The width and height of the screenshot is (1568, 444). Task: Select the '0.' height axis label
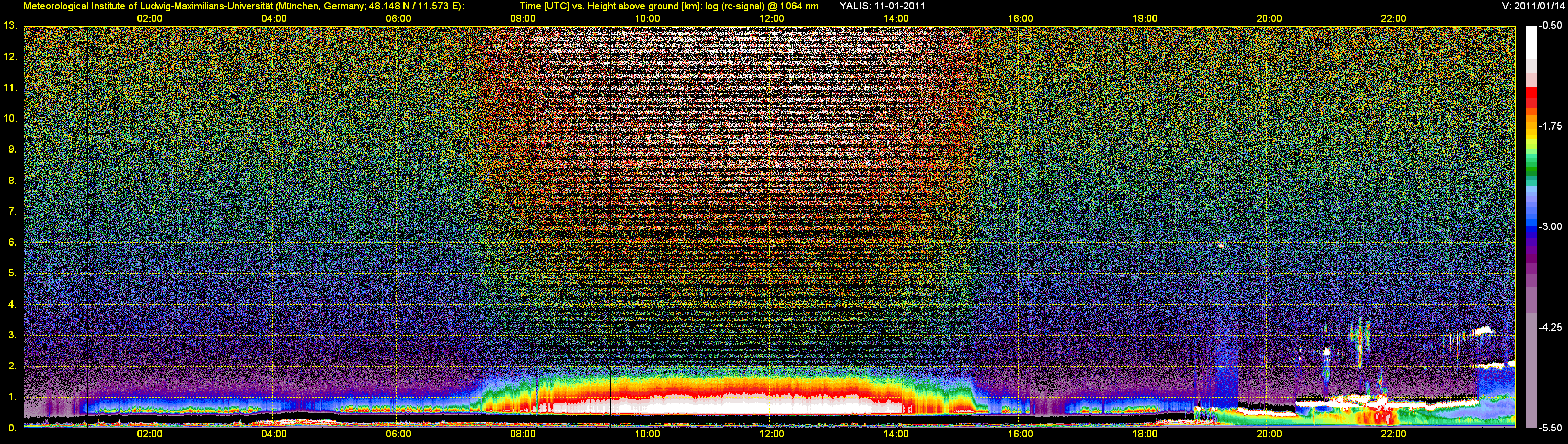[12, 428]
